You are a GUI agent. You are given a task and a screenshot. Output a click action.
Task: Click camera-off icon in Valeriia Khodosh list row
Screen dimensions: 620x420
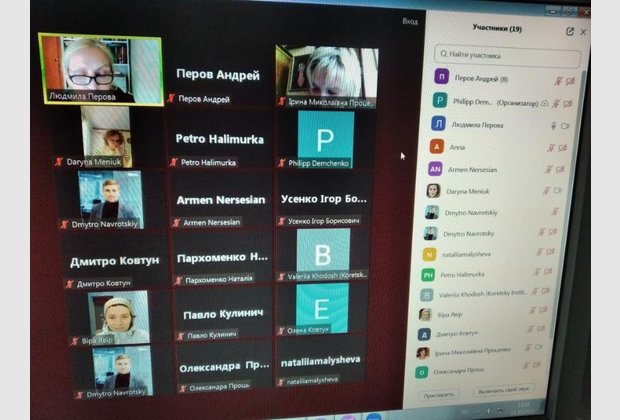[x=545, y=291]
